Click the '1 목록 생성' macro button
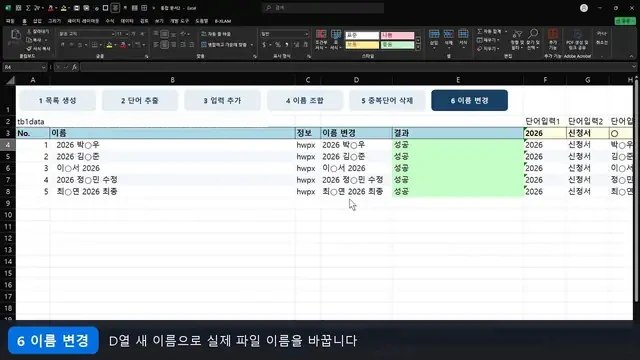The width and height of the screenshot is (640, 360). 58,100
